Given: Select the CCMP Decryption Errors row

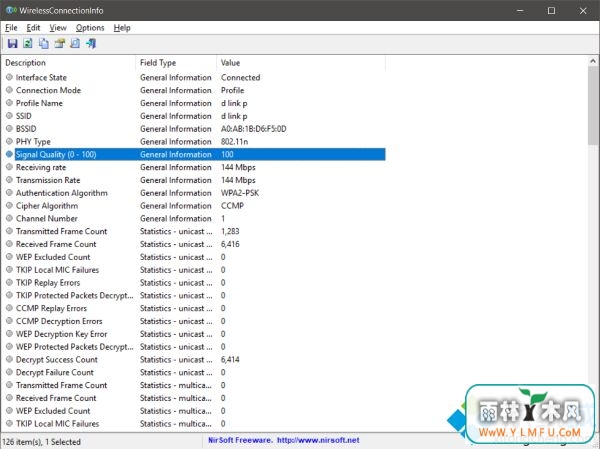Looking at the screenshot, I should click(x=194, y=321).
